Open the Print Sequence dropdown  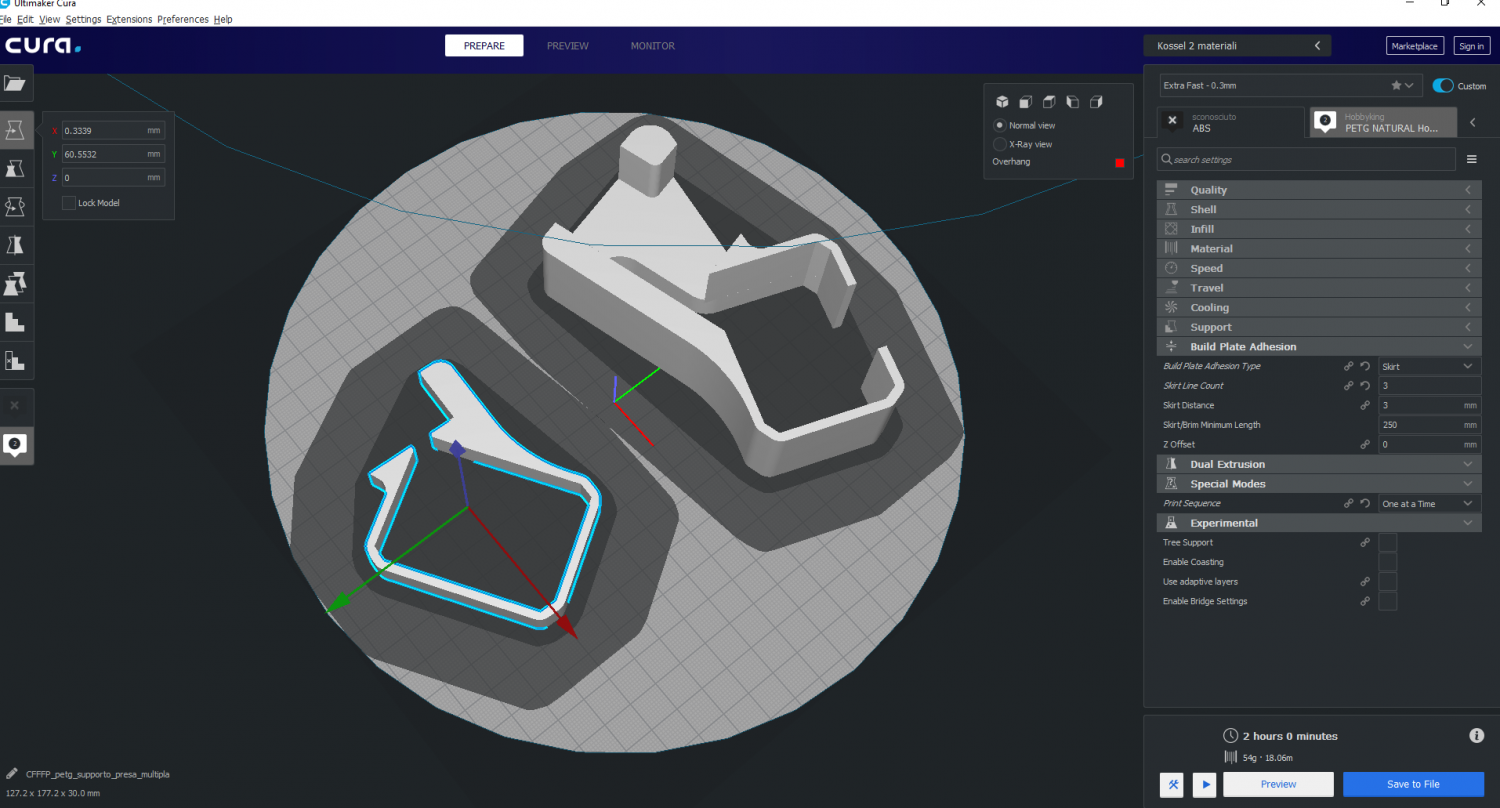click(x=1427, y=504)
